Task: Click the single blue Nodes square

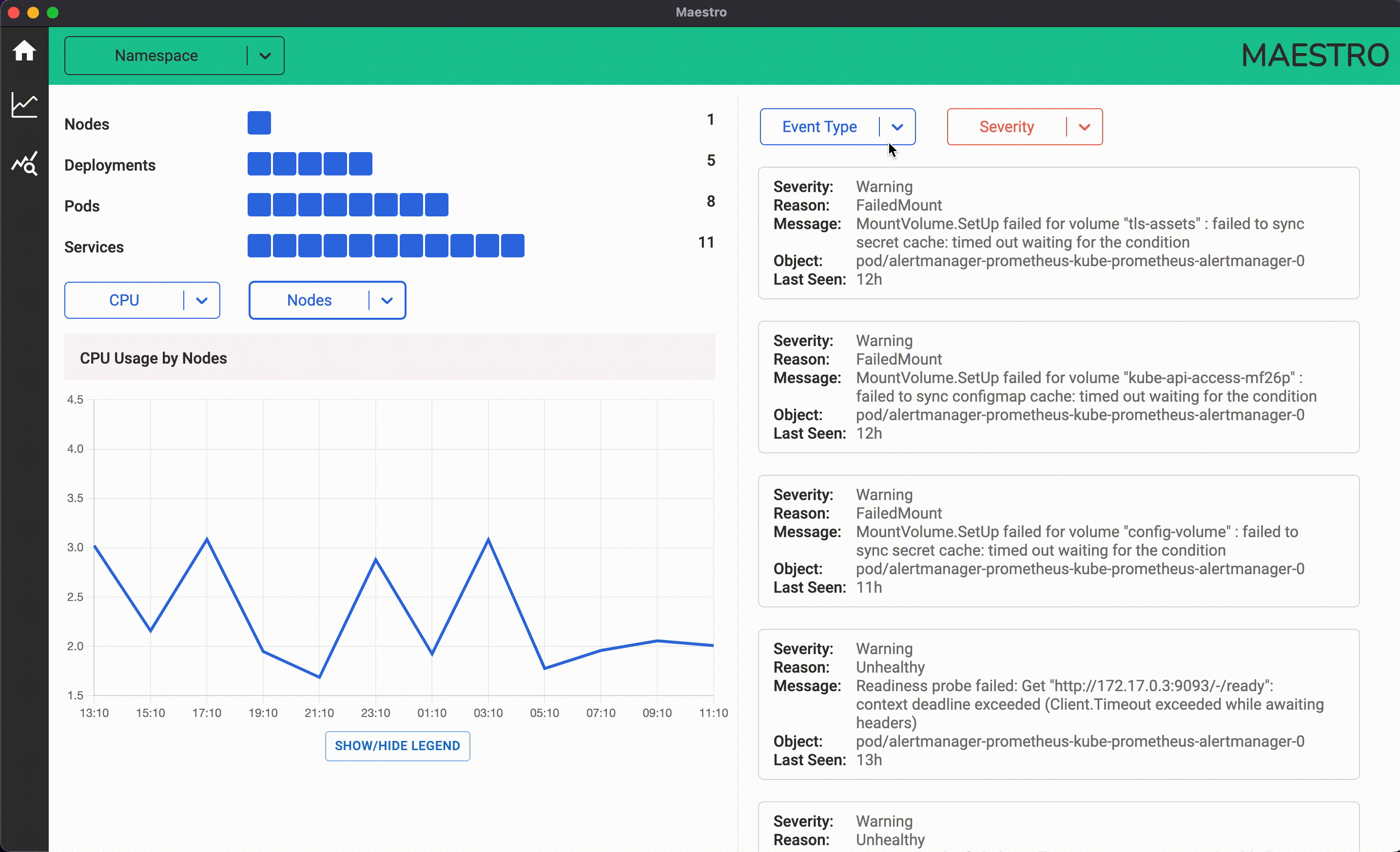Action: tap(259, 123)
